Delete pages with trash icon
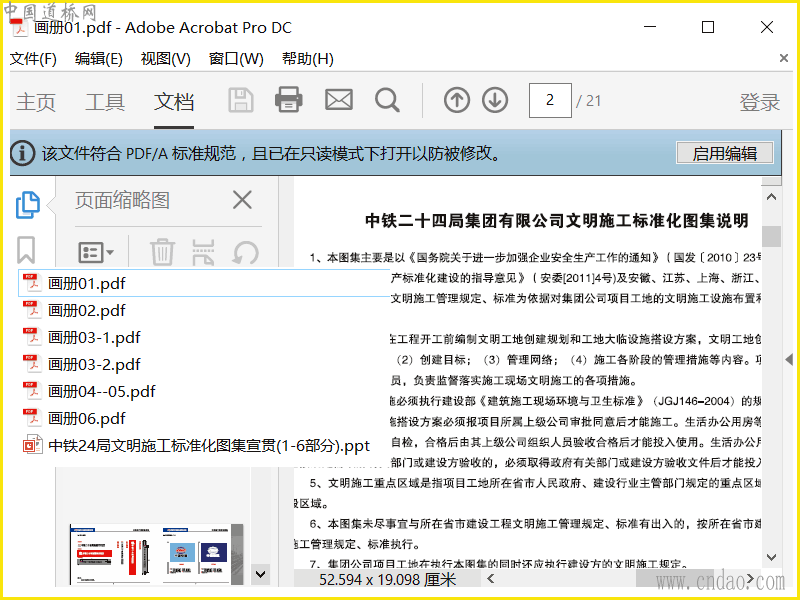This screenshot has width=800, height=600. pos(162,252)
